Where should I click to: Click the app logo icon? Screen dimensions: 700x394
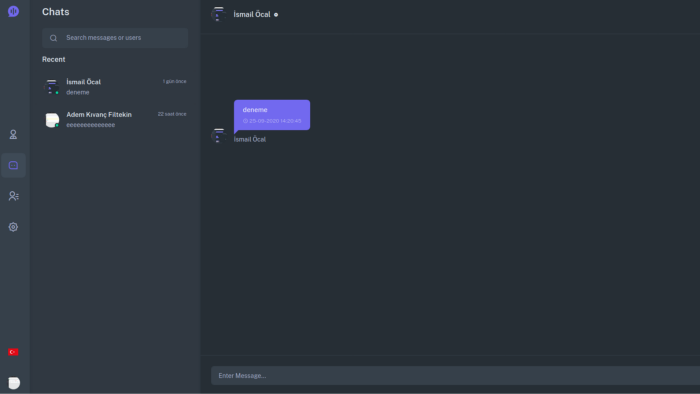pos(13,11)
